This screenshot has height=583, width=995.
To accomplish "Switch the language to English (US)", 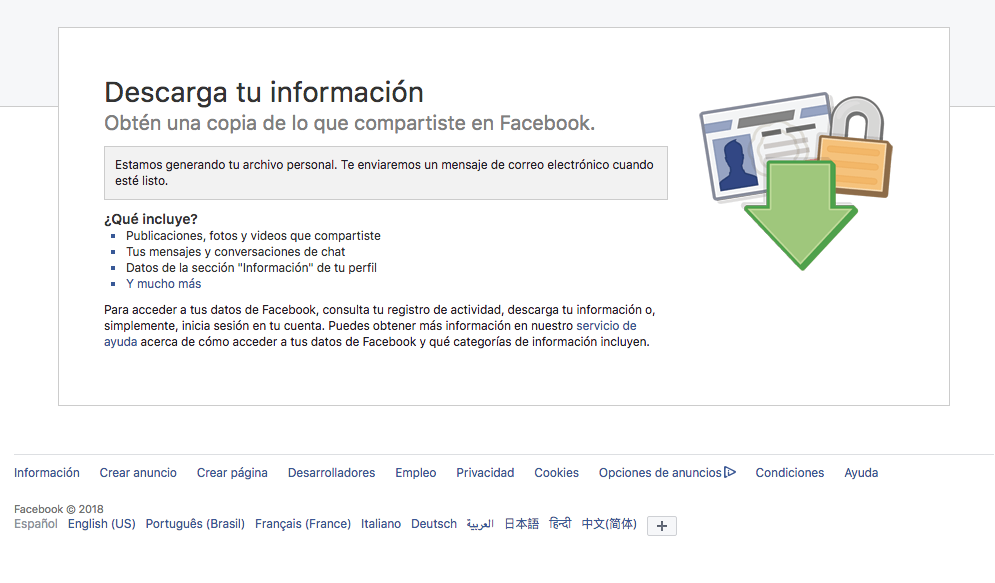I will click(x=101, y=523).
